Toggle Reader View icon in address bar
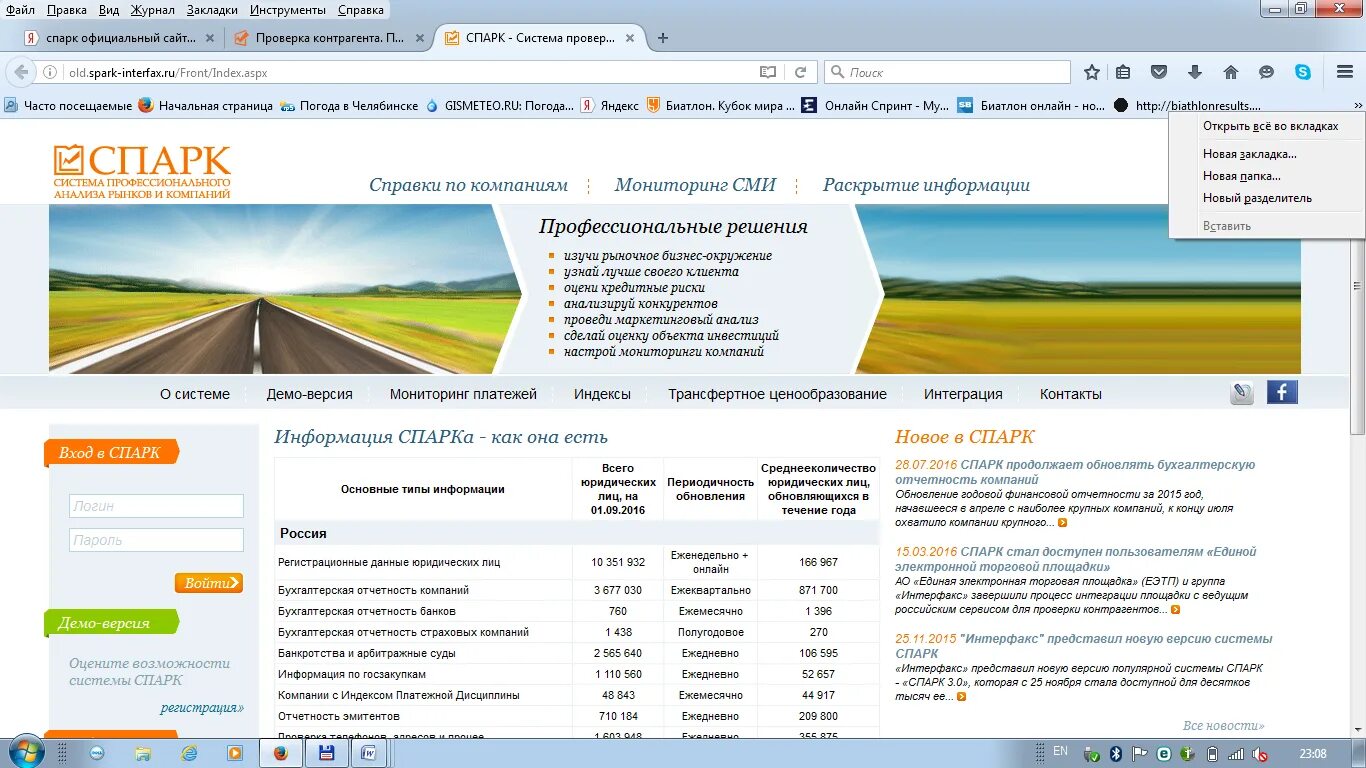1366x768 pixels. [x=768, y=72]
